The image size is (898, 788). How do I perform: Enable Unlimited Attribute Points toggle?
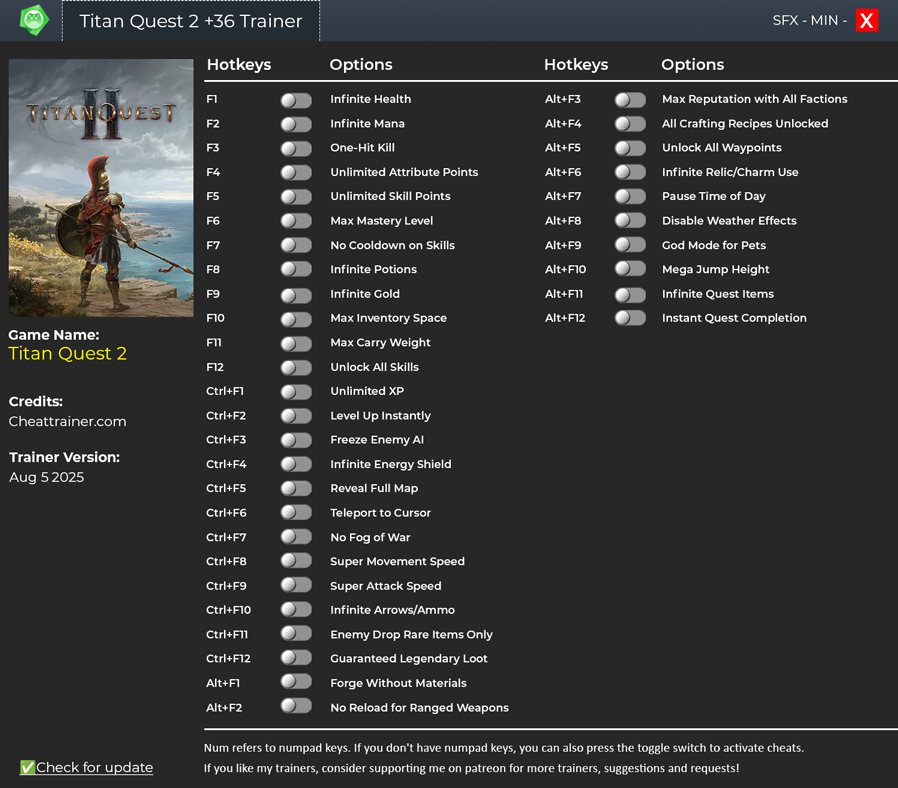[x=296, y=173]
